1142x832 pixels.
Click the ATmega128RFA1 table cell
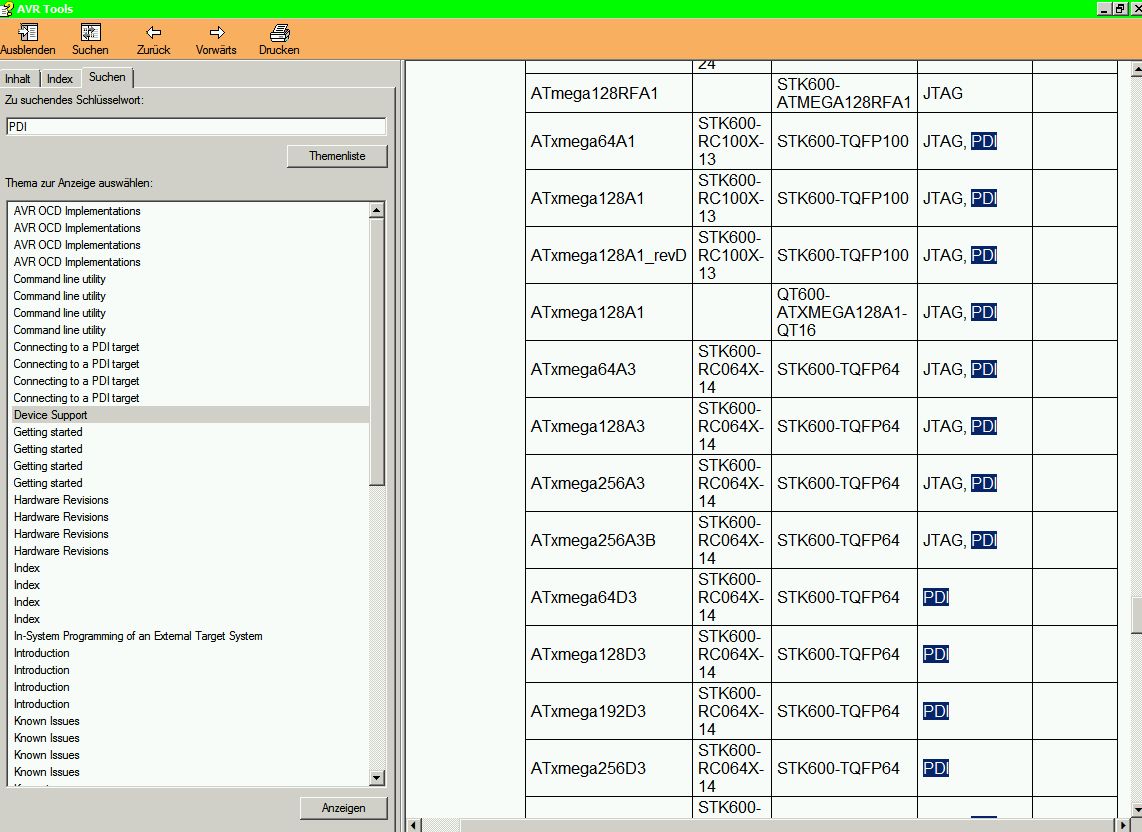[608, 93]
